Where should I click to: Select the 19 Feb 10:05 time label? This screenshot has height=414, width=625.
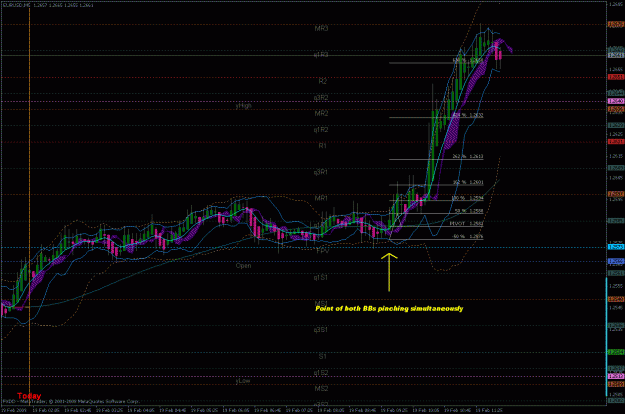pyautogui.click(x=426, y=410)
